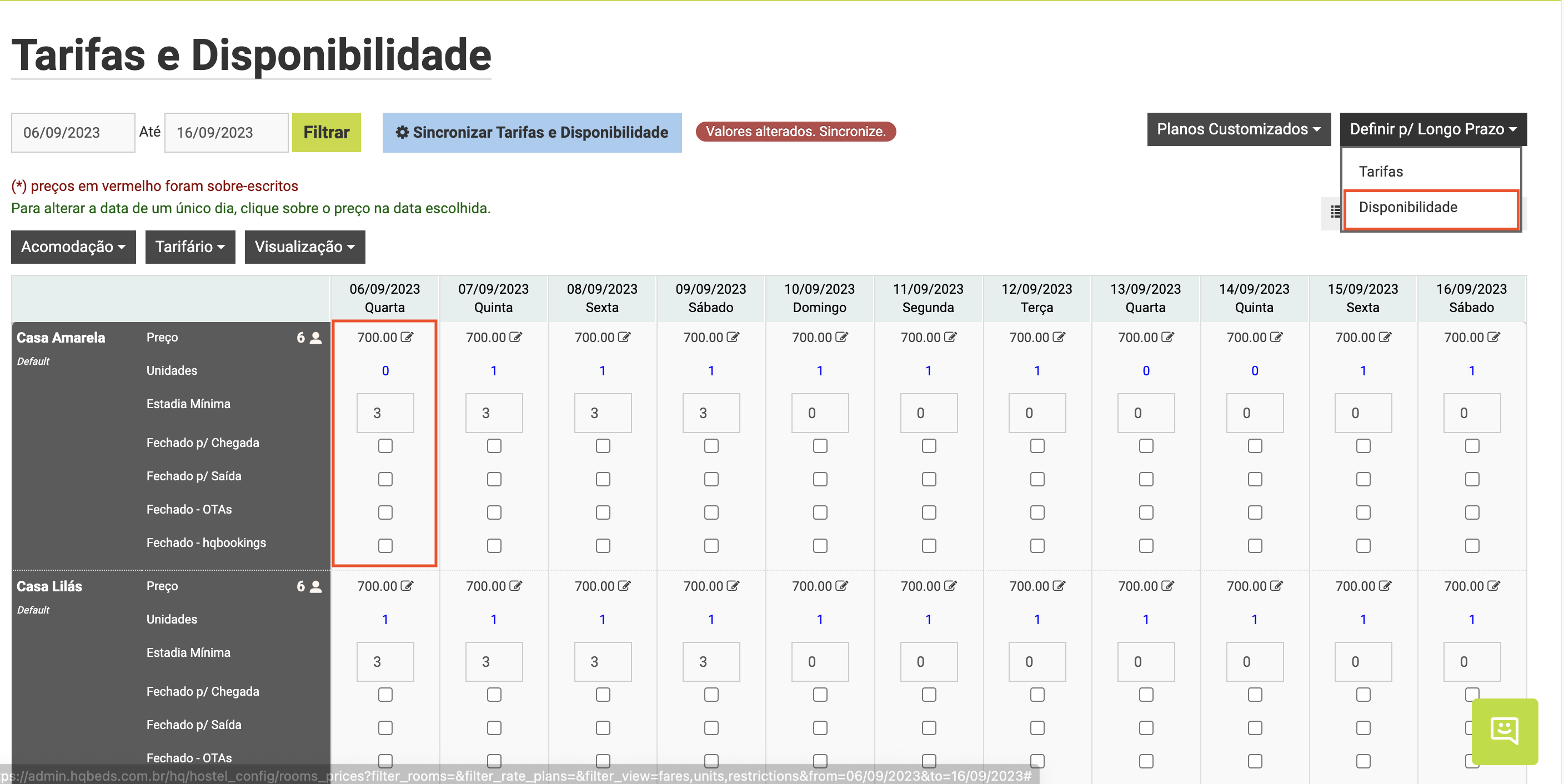Check Casa Amarela Fechado - OTAs on 08/09/2023

coord(603,512)
